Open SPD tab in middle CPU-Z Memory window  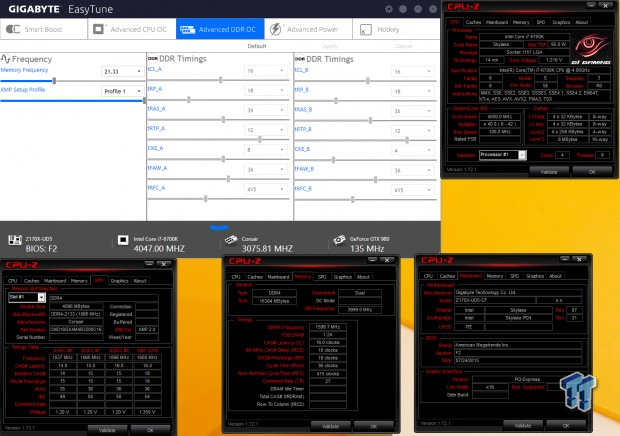point(322,277)
